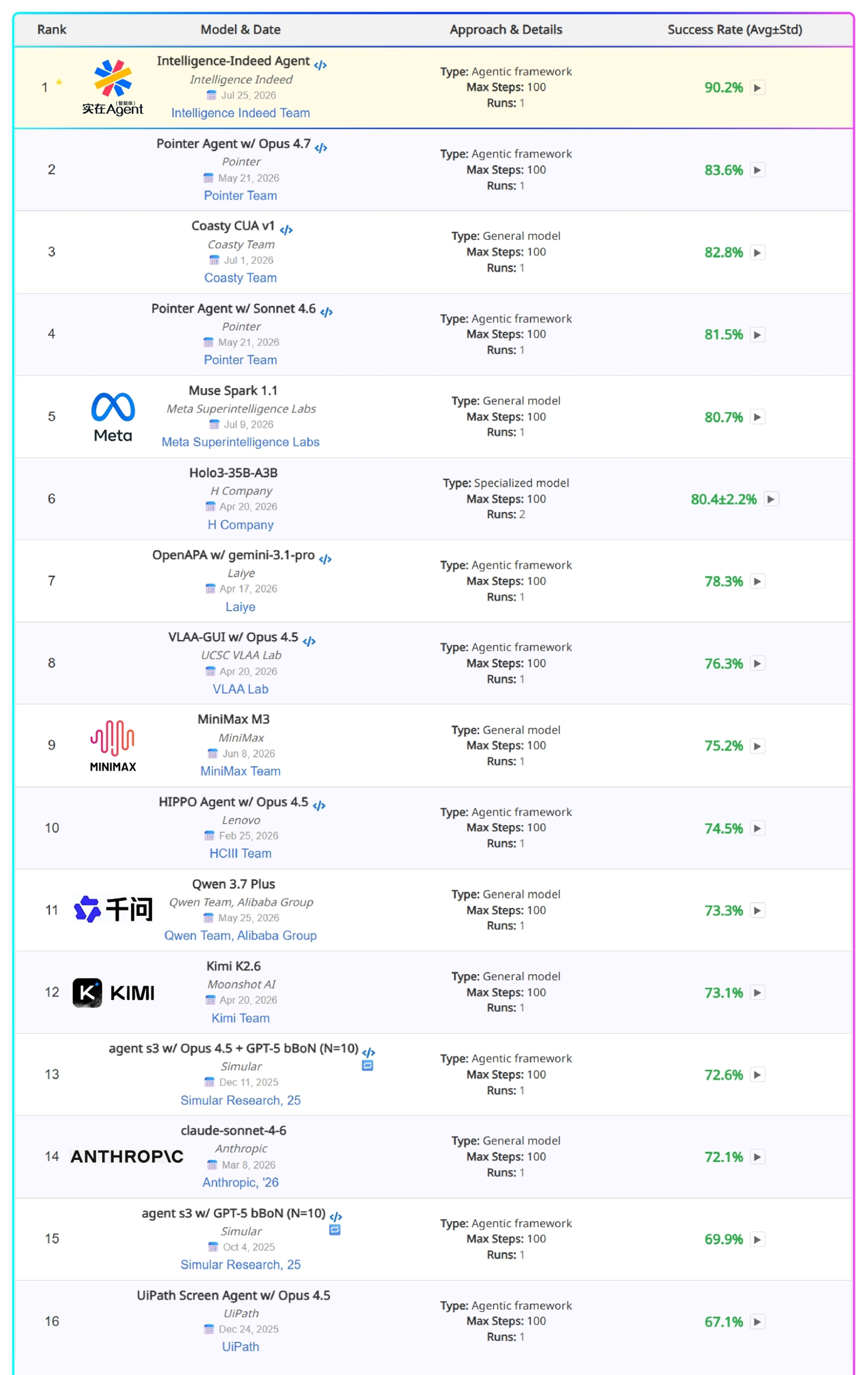Click calendar icon beside Jul 9, 2026

point(214,424)
